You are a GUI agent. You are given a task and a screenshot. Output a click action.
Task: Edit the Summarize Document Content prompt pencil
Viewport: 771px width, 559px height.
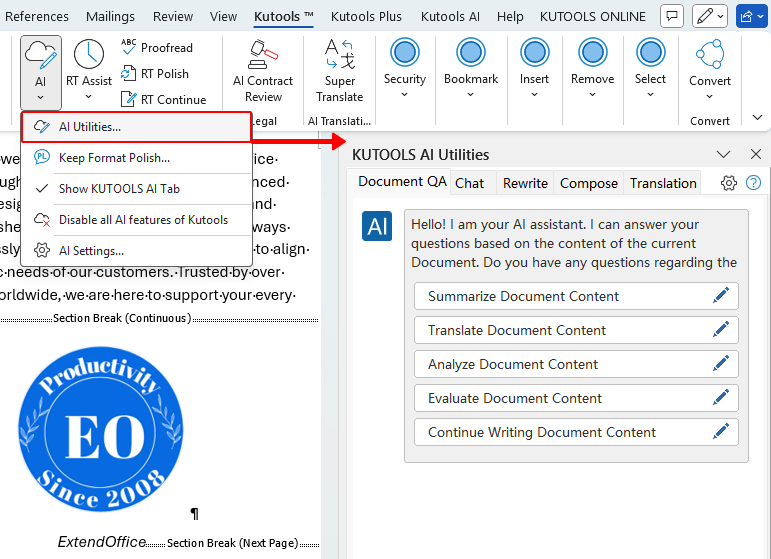coord(721,295)
